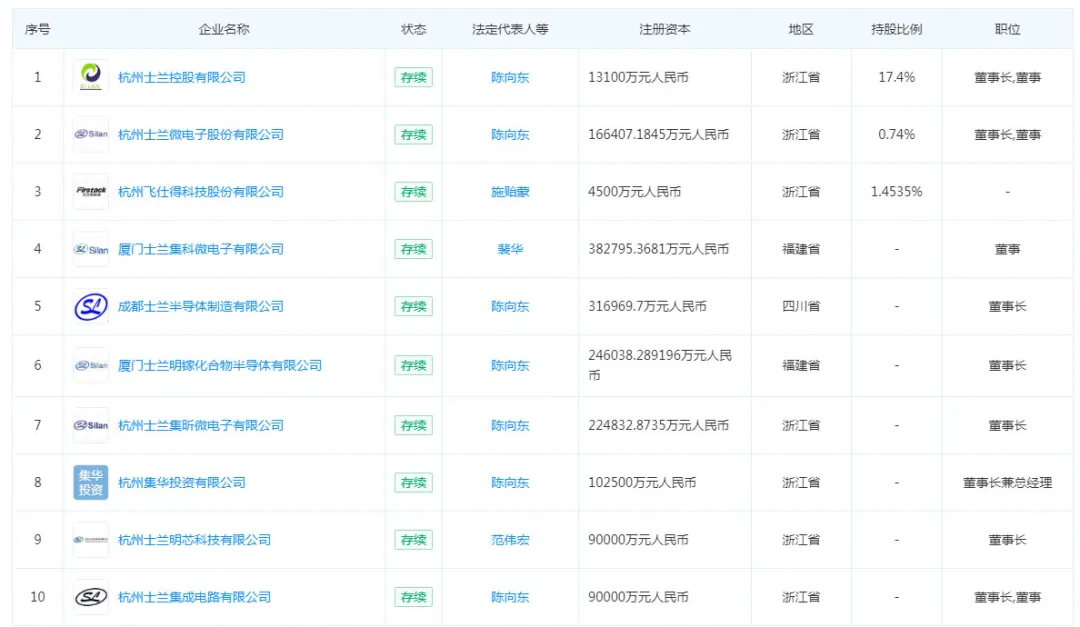Select the 状态 column header
1080x627 pixels.
pos(413,29)
